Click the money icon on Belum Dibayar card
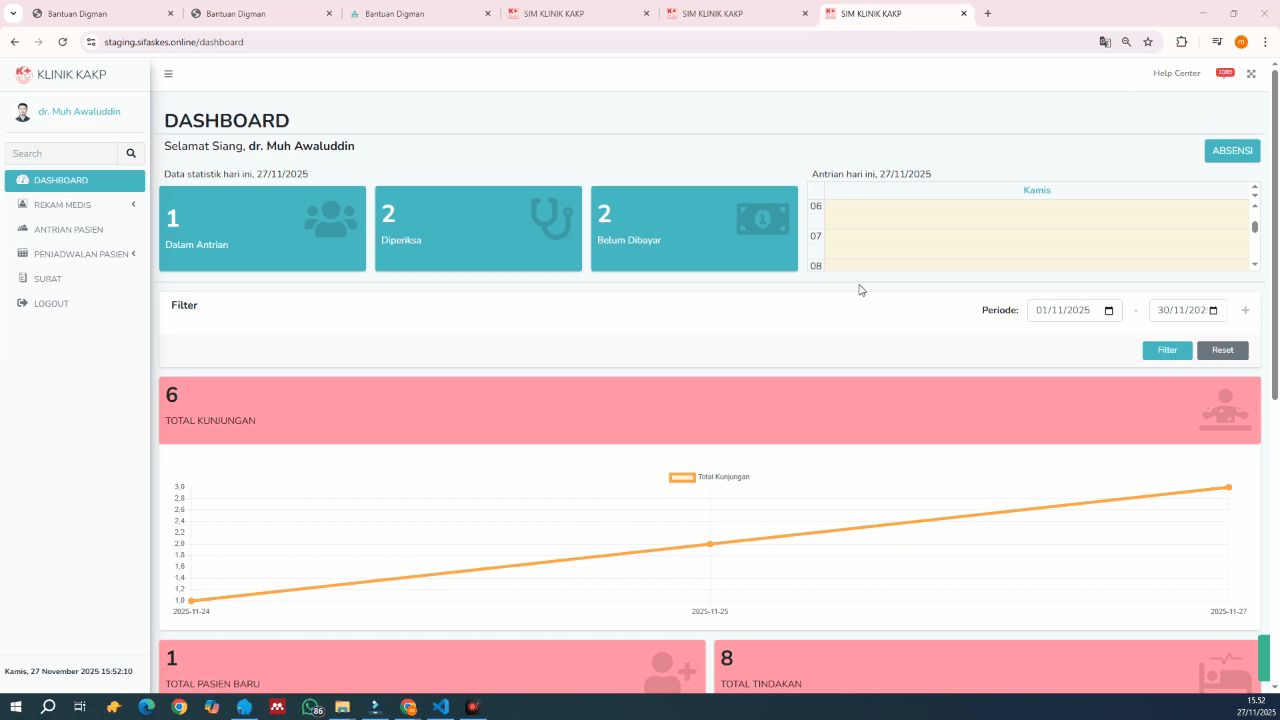Viewport: 1280px width, 720px height. pos(762,219)
